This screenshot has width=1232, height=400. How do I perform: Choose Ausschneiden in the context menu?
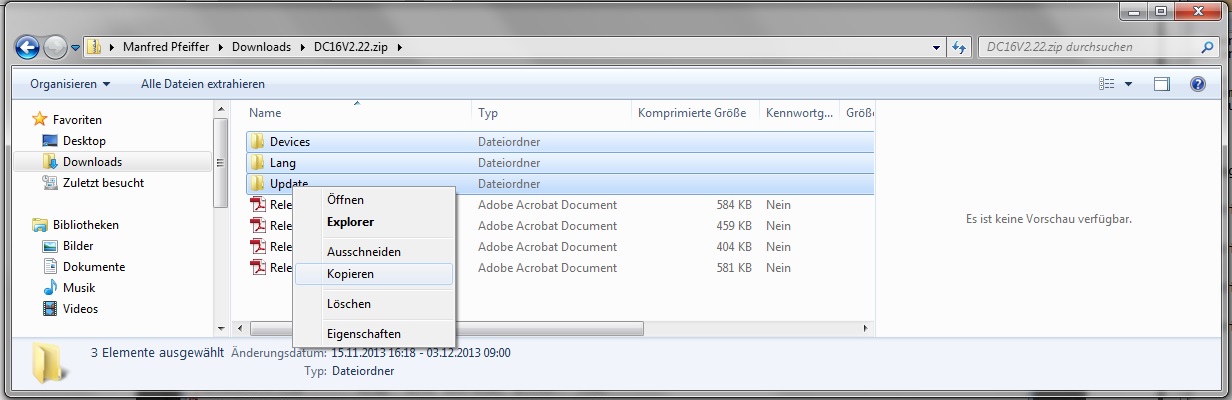pyautogui.click(x=374, y=252)
